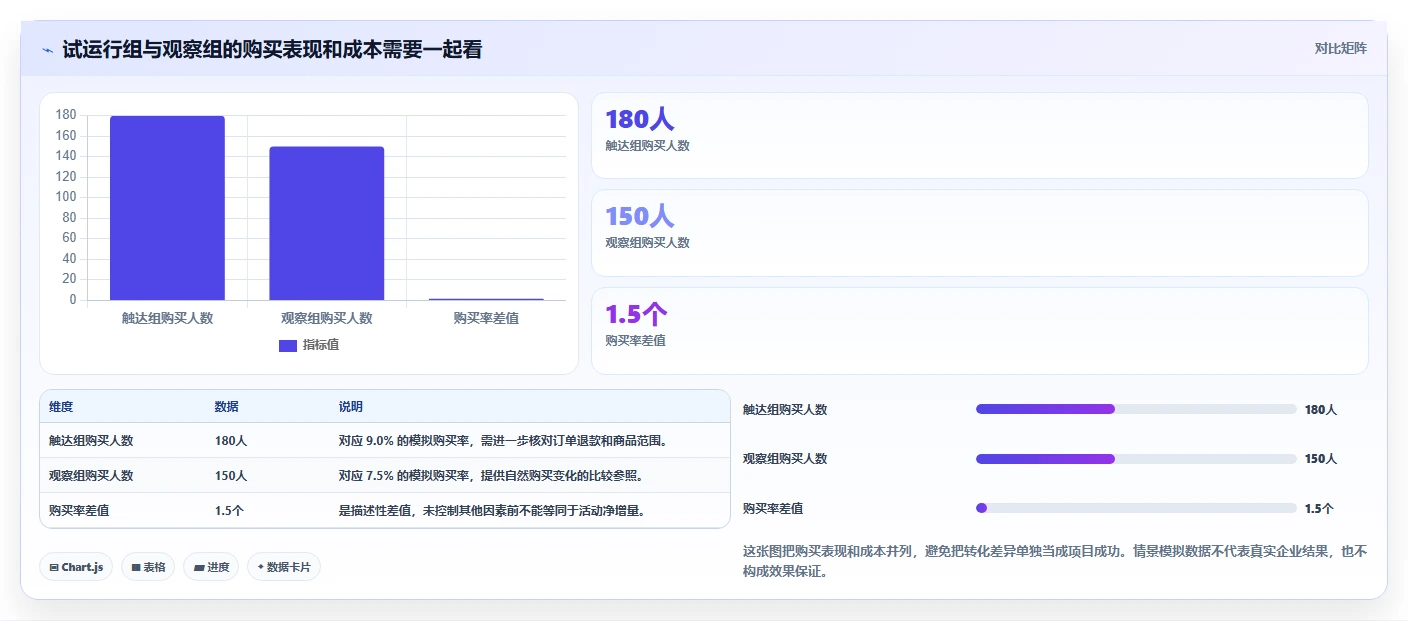This screenshot has height=621, width=1408.
Task: Click the 触达组购买人数 progress bar
Action: (1136, 409)
